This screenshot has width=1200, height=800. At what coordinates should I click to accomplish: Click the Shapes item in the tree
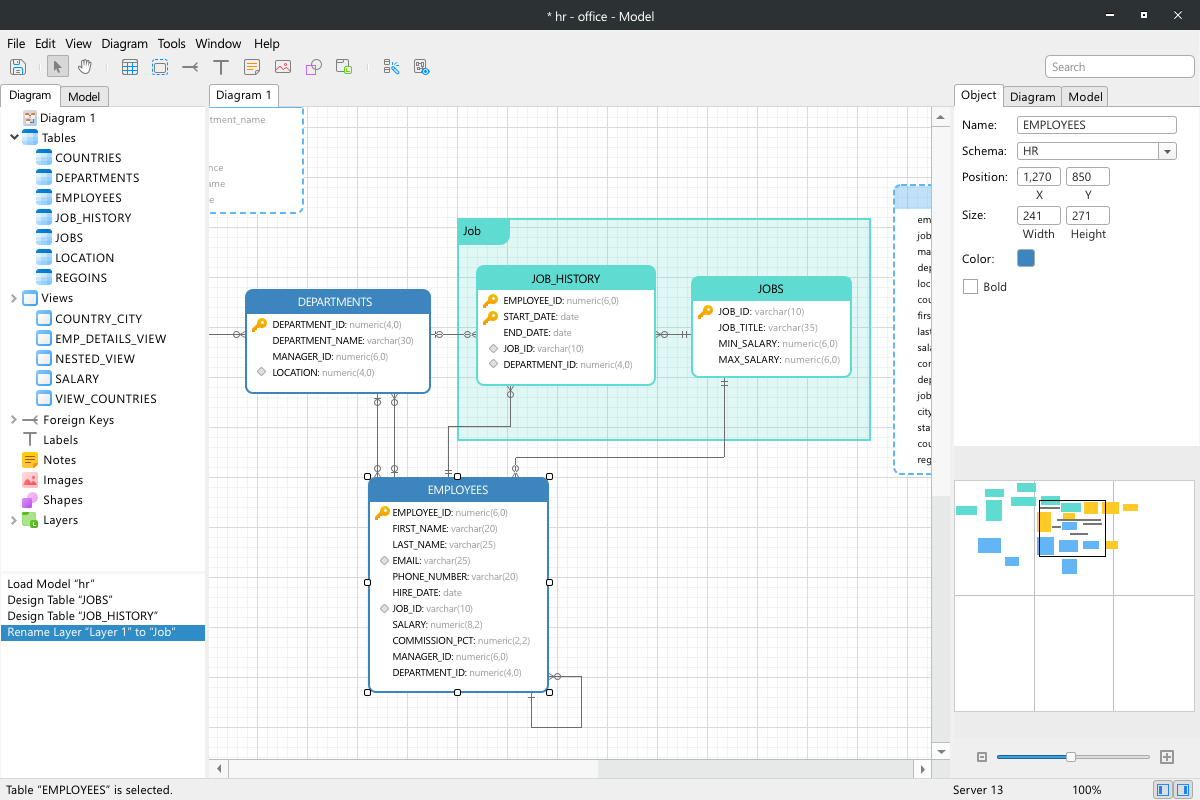pyautogui.click(x=63, y=500)
